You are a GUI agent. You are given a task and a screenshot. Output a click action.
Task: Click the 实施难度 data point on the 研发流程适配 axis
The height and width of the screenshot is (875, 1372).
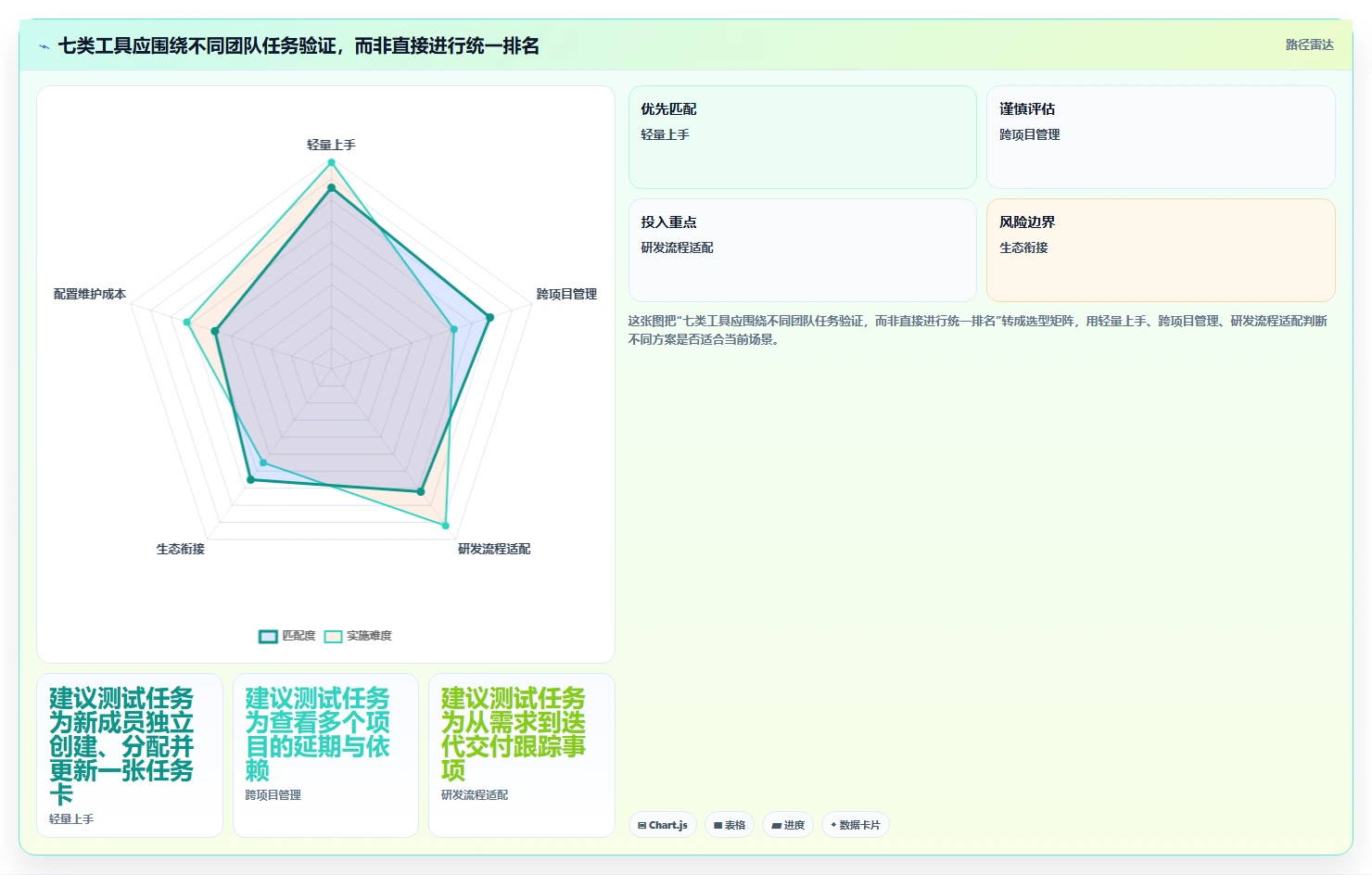(446, 526)
